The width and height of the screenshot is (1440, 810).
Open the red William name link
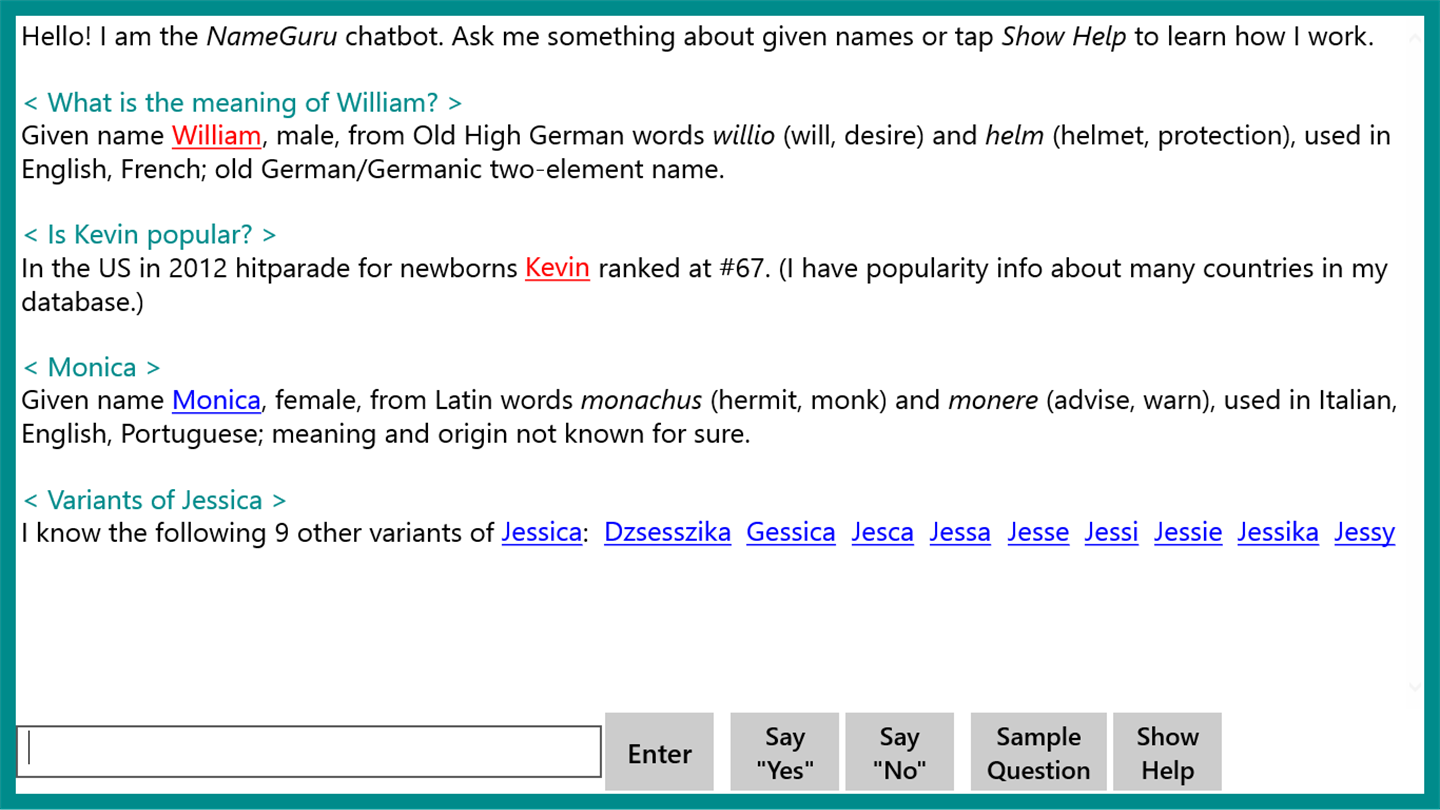[x=216, y=136]
